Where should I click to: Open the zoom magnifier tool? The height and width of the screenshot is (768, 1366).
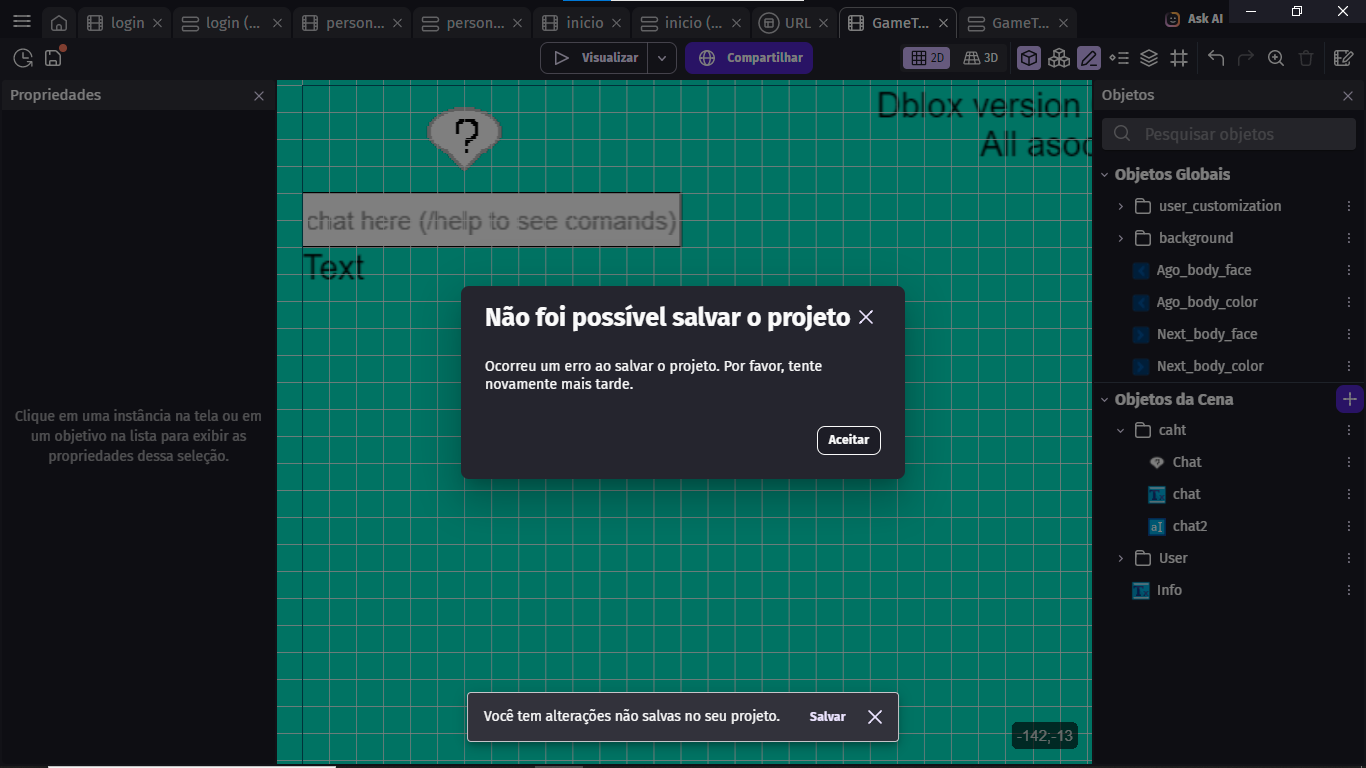[x=1276, y=58]
